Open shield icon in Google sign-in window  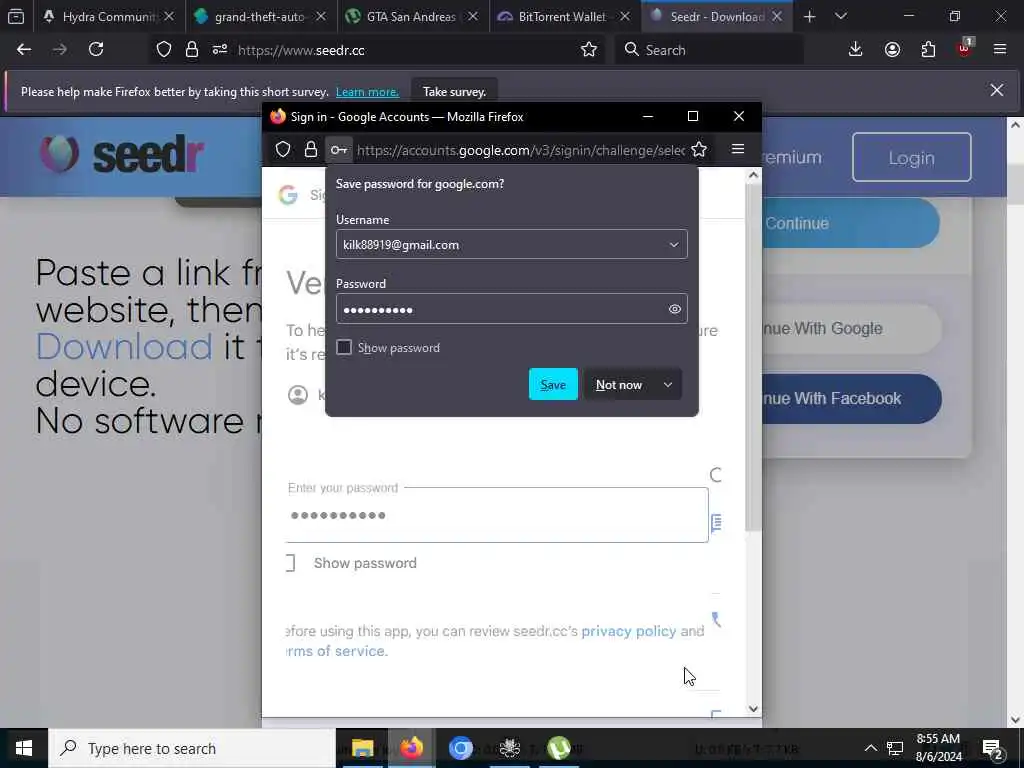pos(283,150)
